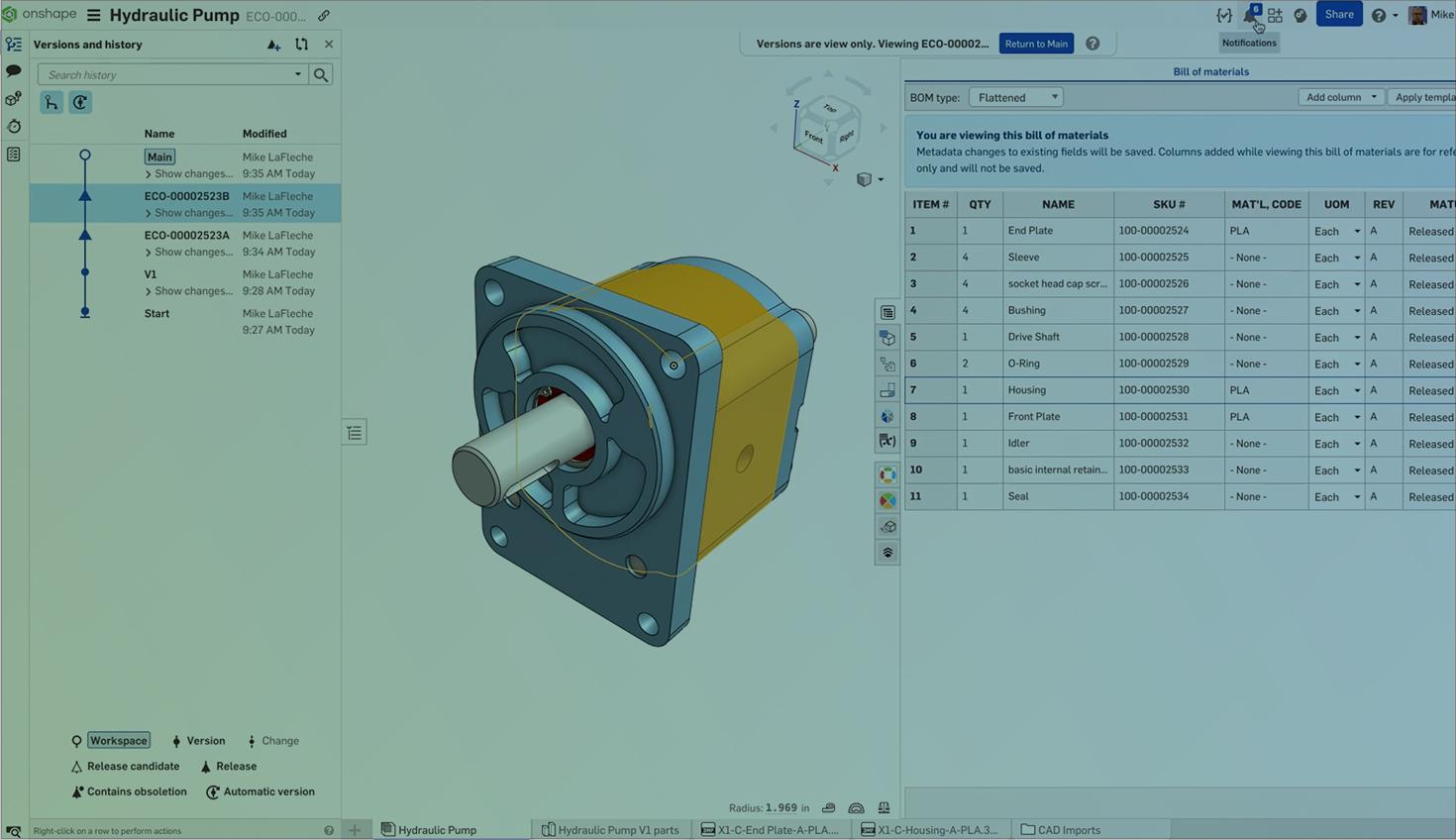Image resolution: width=1456 pixels, height=840 pixels.
Task: Open the Notifications bell icon
Action: [x=1251, y=15]
